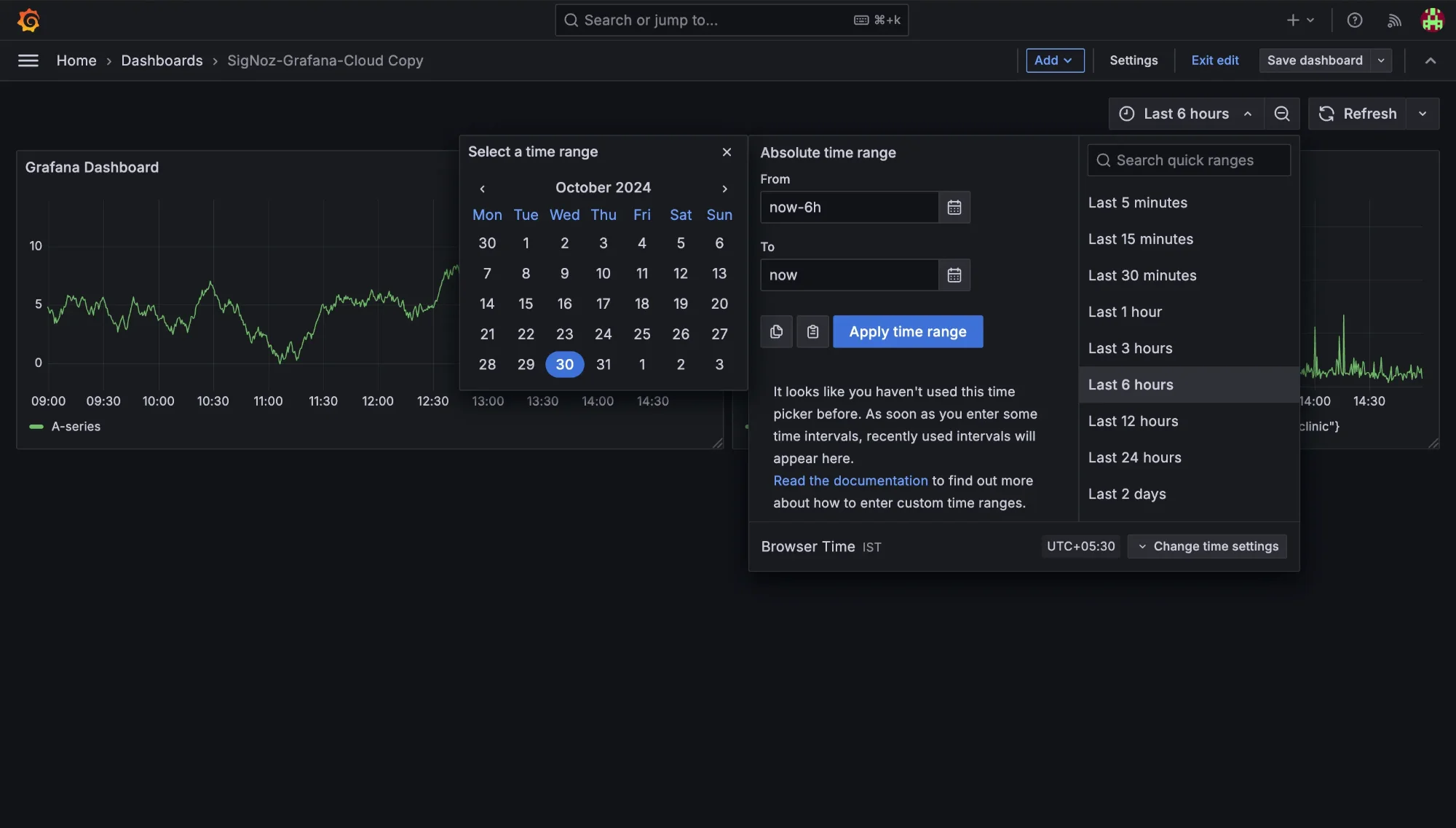Viewport: 1456px width, 828px height.
Task: Click the From time input field
Action: tap(850, 208)
